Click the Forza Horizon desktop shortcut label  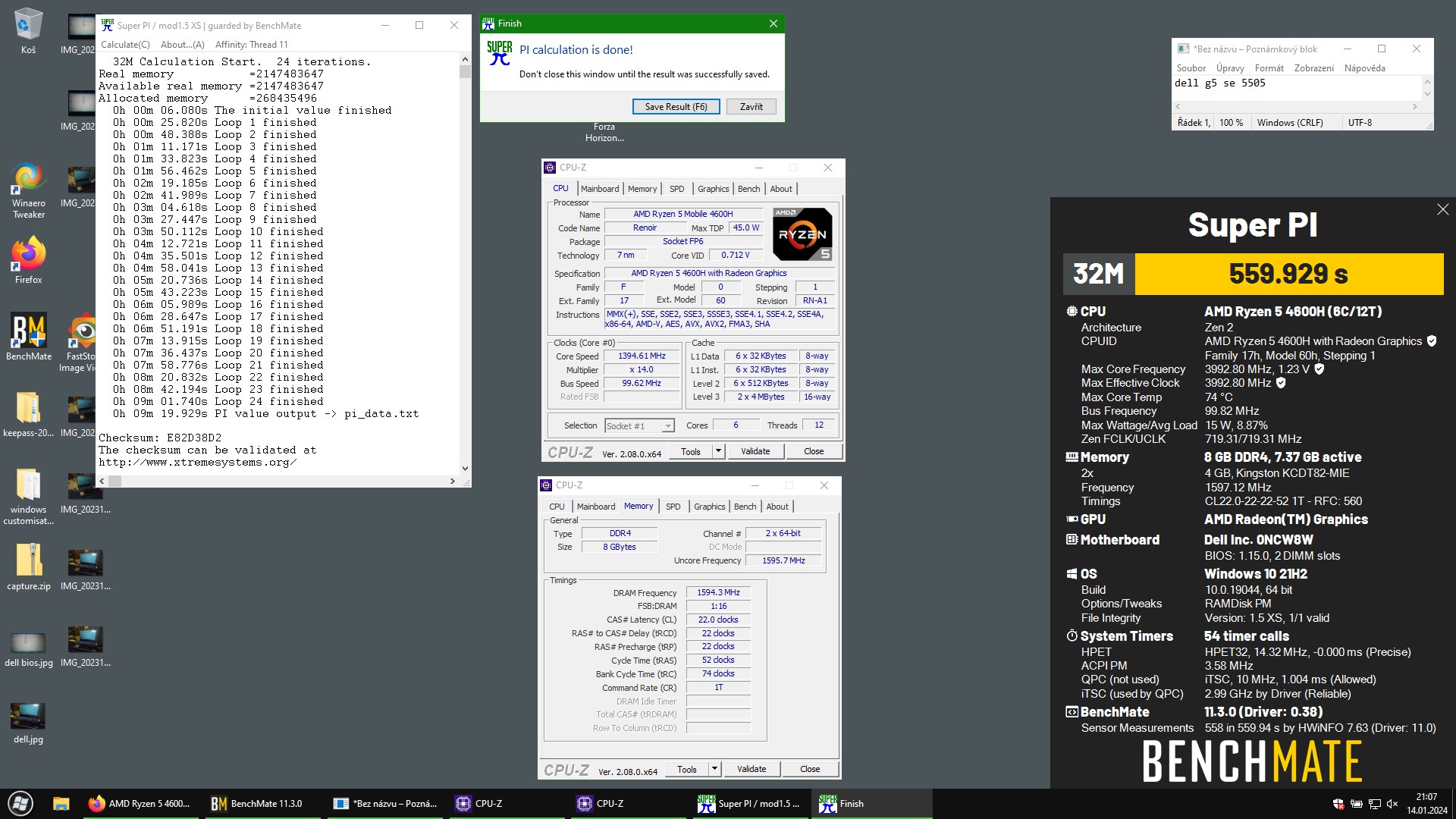[604, 133]
